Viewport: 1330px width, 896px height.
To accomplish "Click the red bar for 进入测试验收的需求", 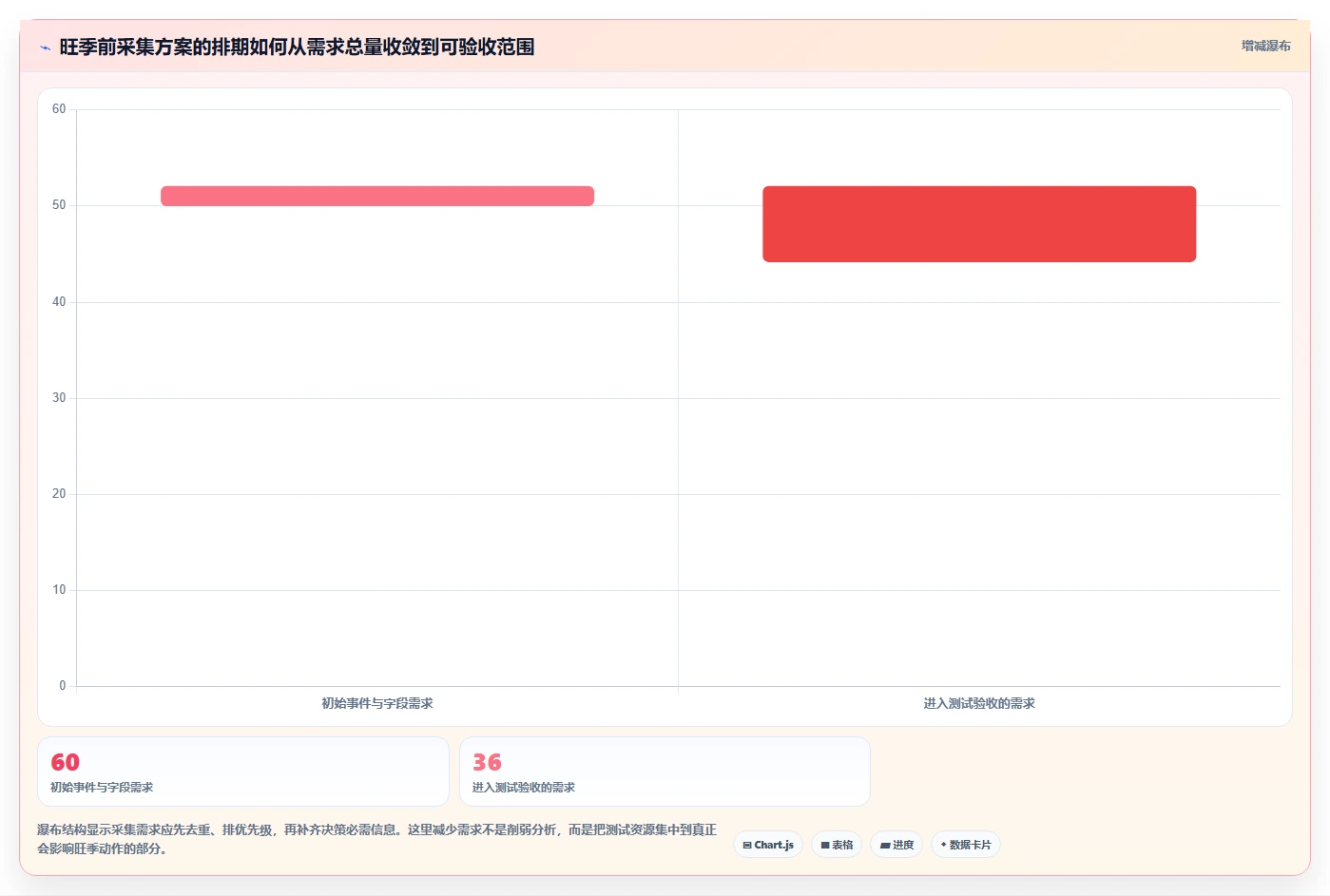I will pos(979,224).
